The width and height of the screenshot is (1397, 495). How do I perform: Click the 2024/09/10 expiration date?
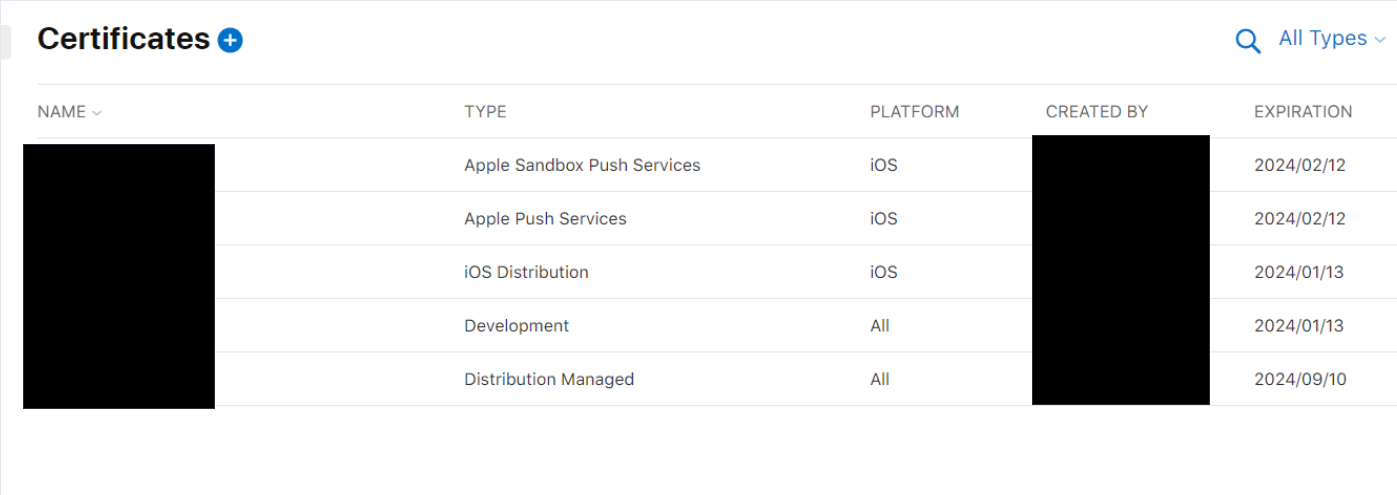(1300, 379)
